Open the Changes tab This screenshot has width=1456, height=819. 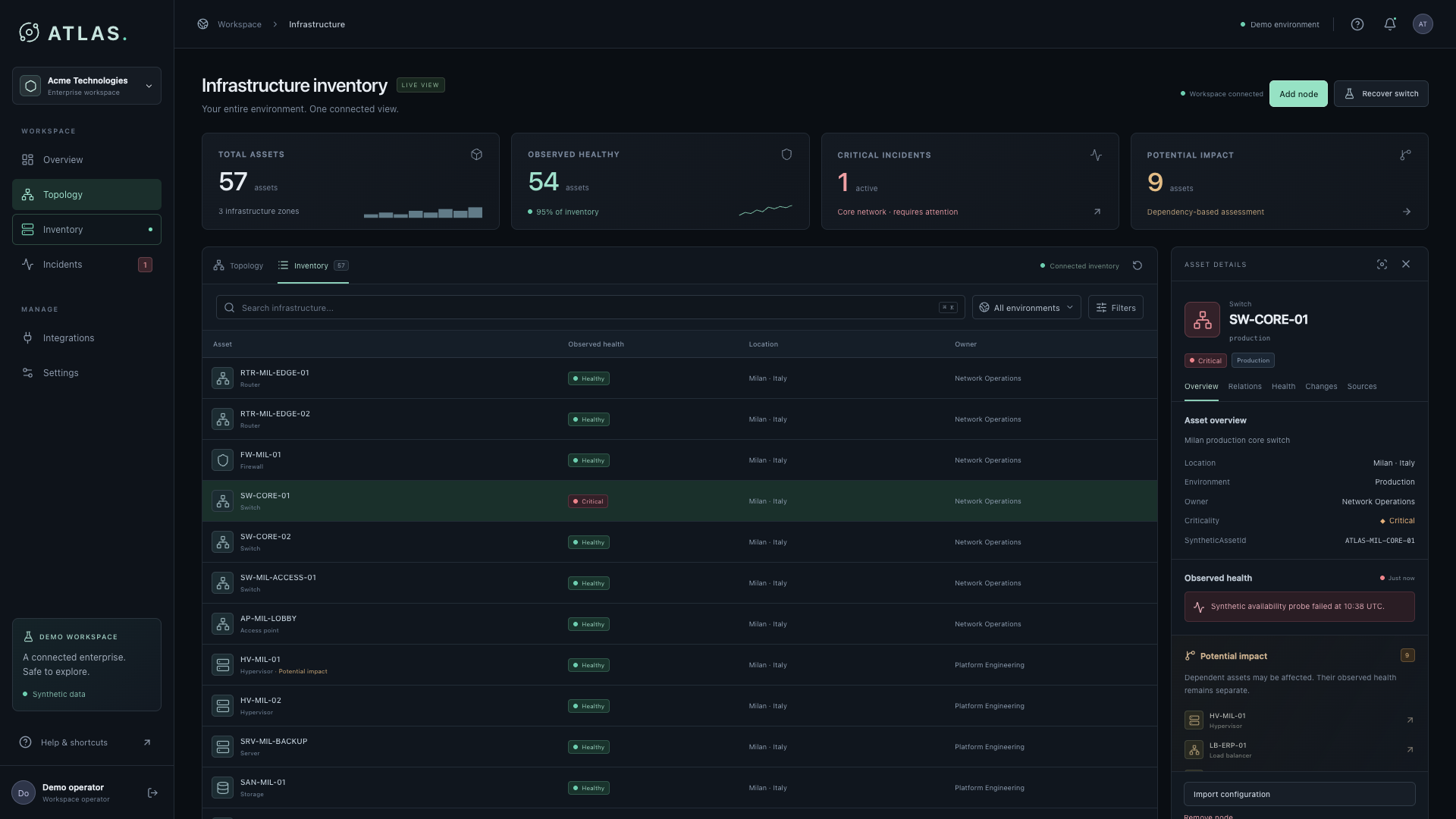[1321, 387]
